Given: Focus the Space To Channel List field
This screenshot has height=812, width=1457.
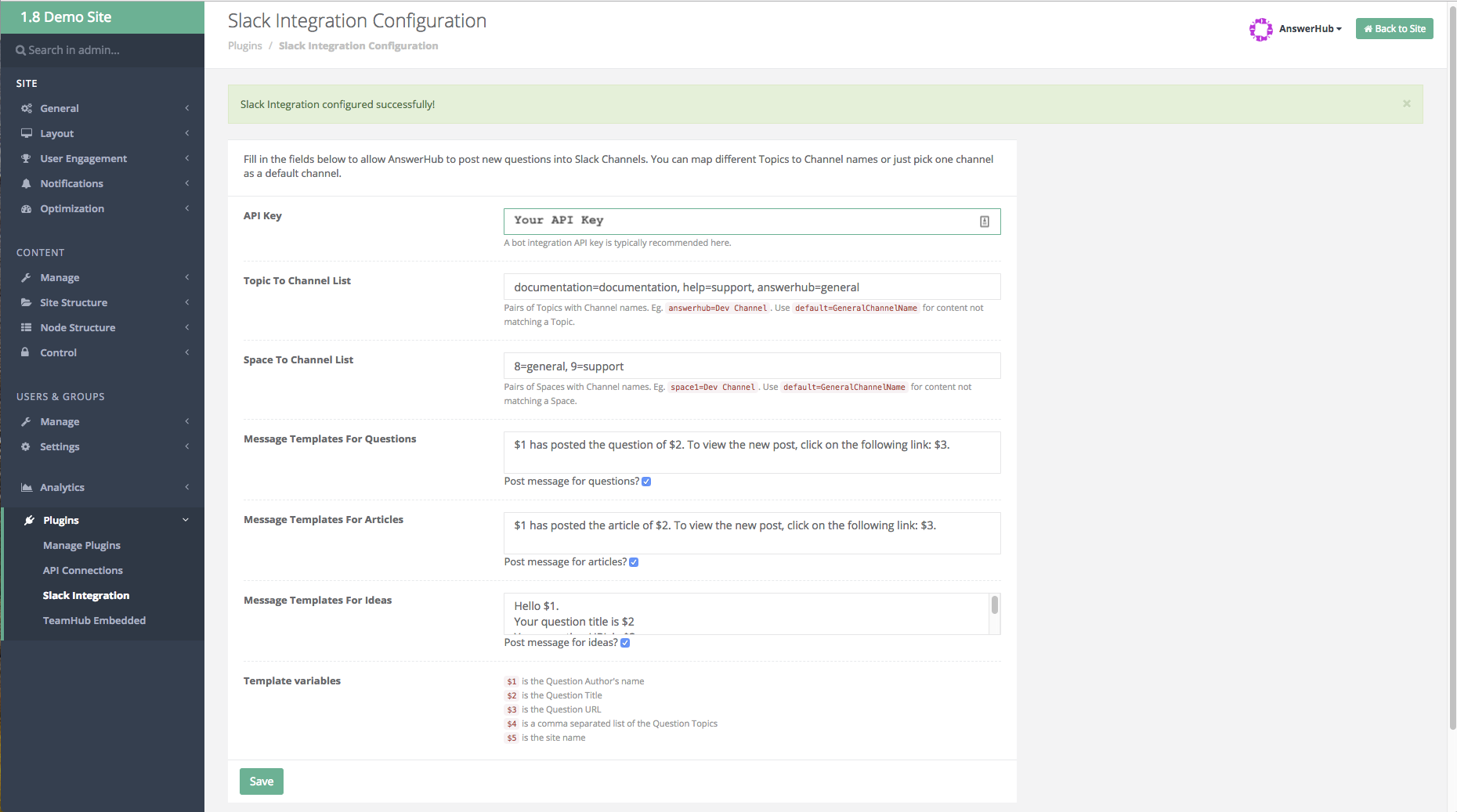Looking at the screenshot, I should (x=752, y=366).
